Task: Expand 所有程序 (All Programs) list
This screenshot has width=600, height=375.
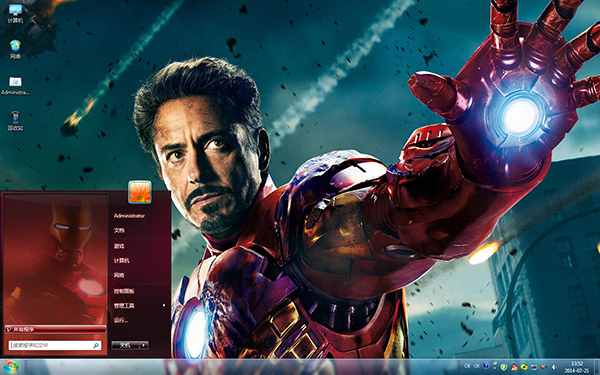Action: click(55, 329)
